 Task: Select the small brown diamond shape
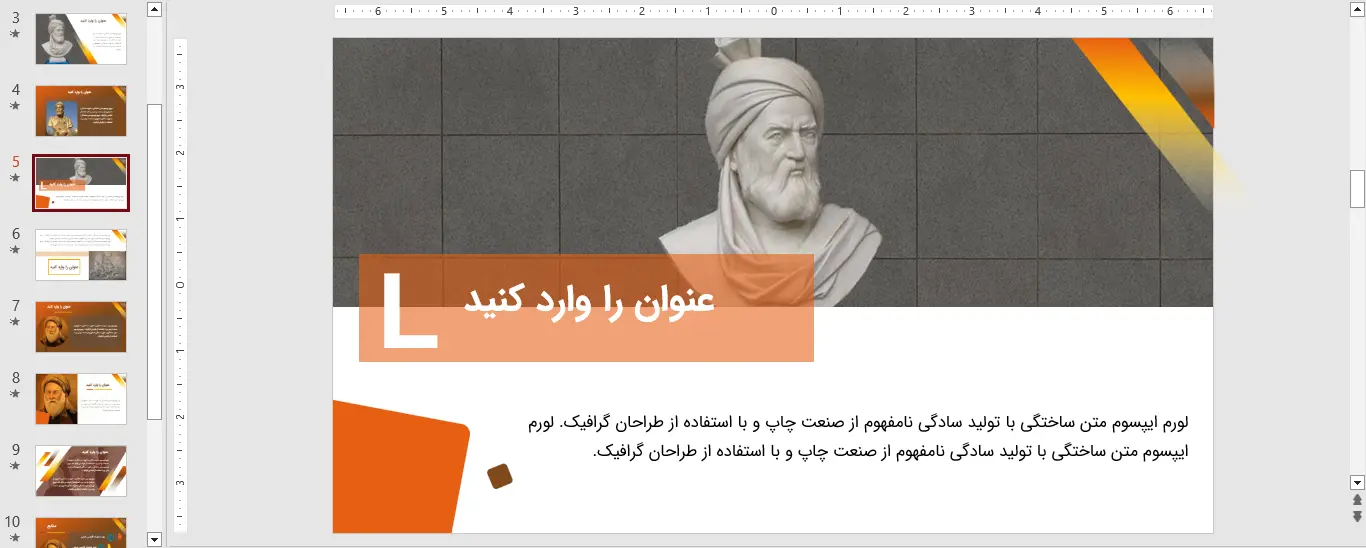click(x=500, y=477)
